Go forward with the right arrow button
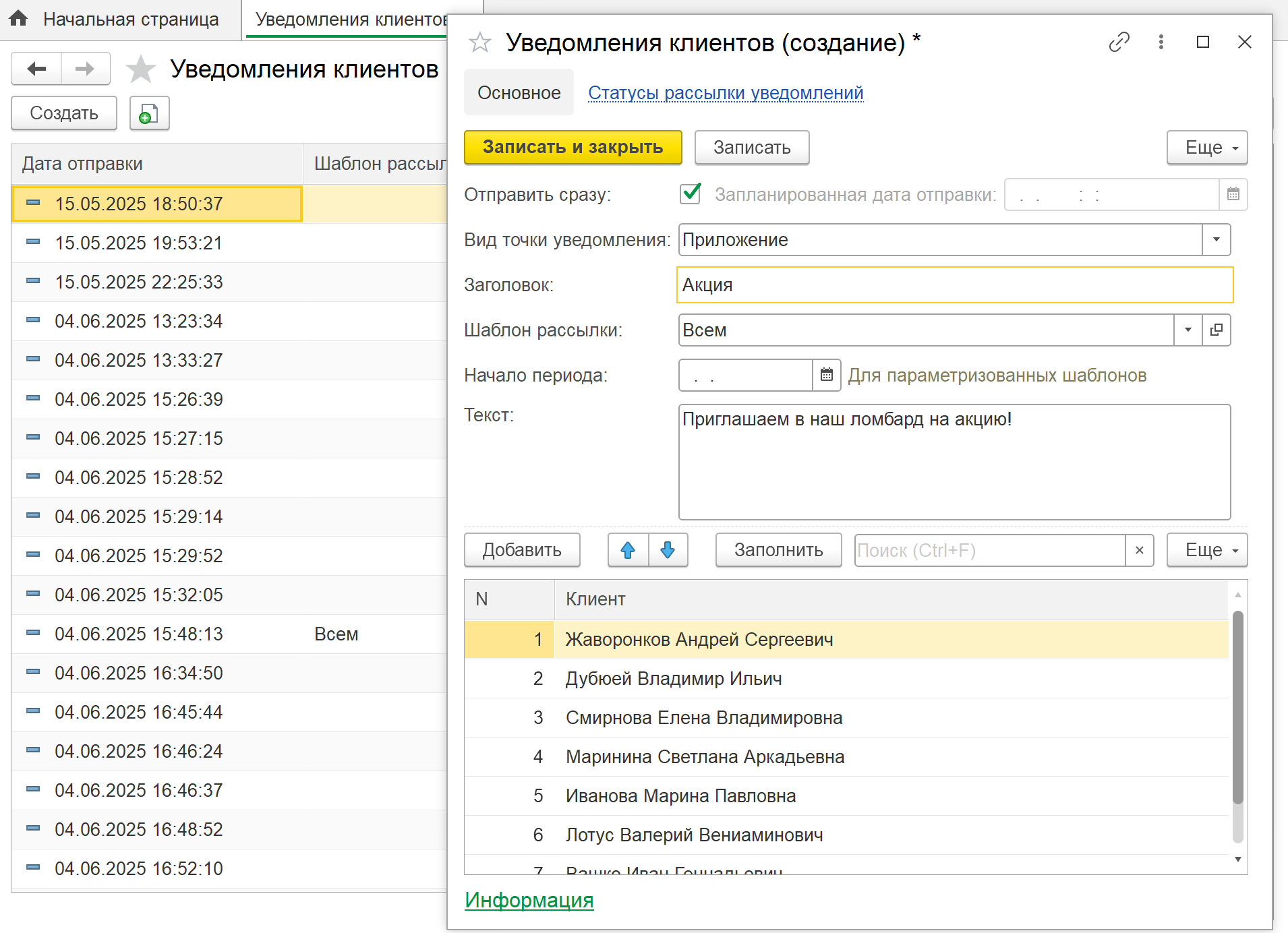The image size is (1288, 933). tap(86, 69)
